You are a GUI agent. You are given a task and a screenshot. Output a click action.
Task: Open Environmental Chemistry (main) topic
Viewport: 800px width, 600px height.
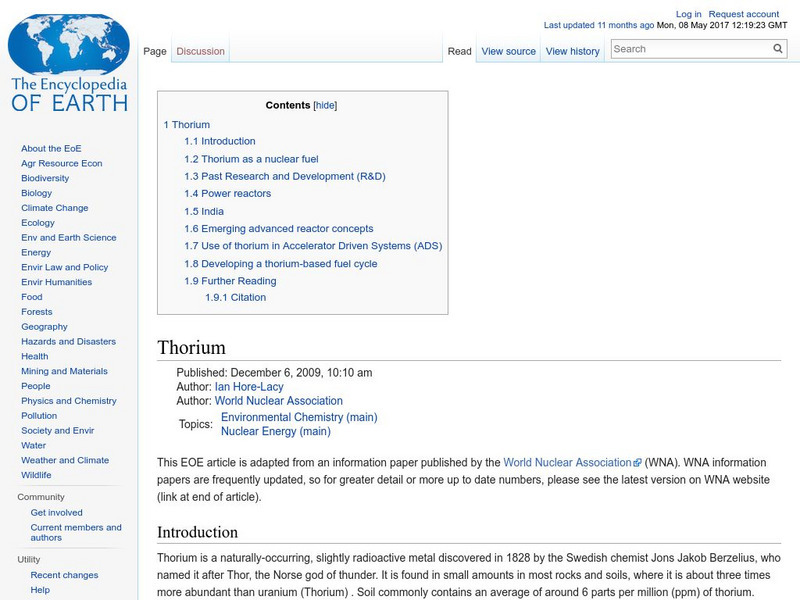click(299, 417)
